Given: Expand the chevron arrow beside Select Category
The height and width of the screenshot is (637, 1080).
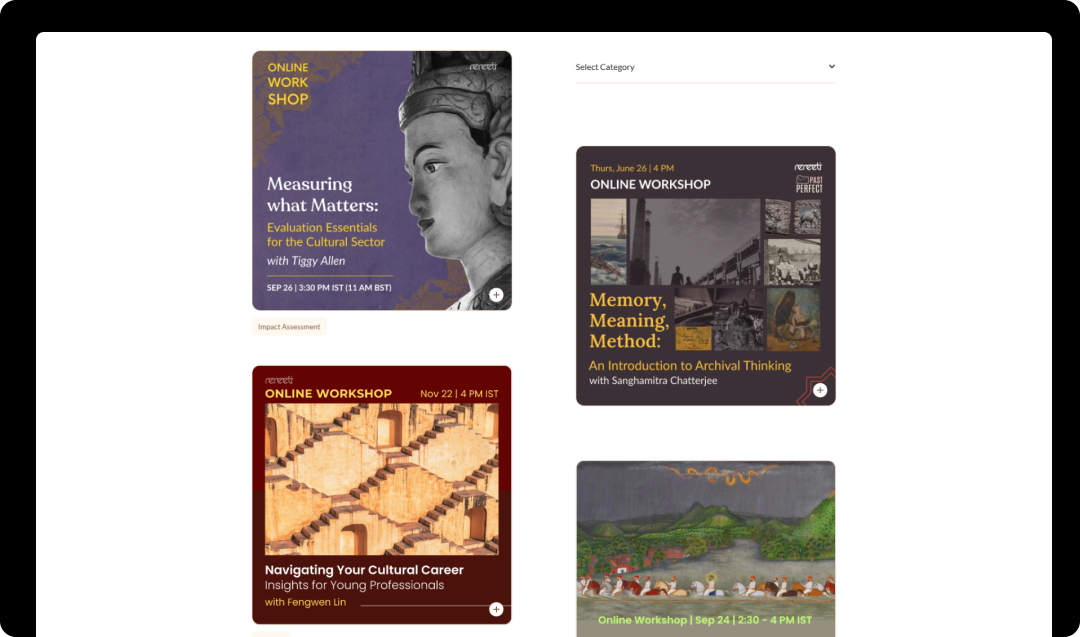Looking at the screenshot, I should coord(831,66).
